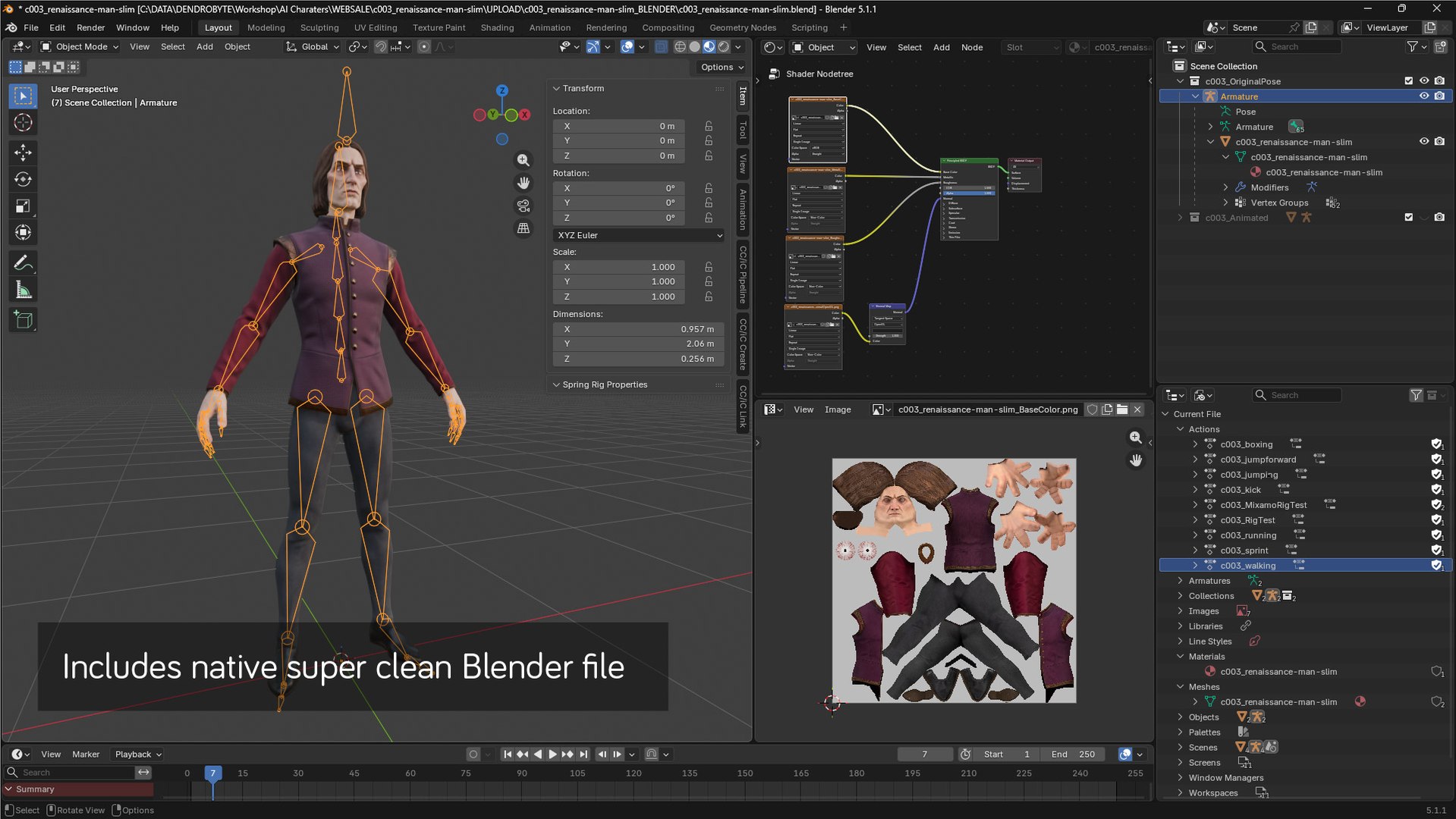Screen dimensions: 1456x819
Task: Switch to UV Editing workspace tab
Action: (x=376, y=27)
